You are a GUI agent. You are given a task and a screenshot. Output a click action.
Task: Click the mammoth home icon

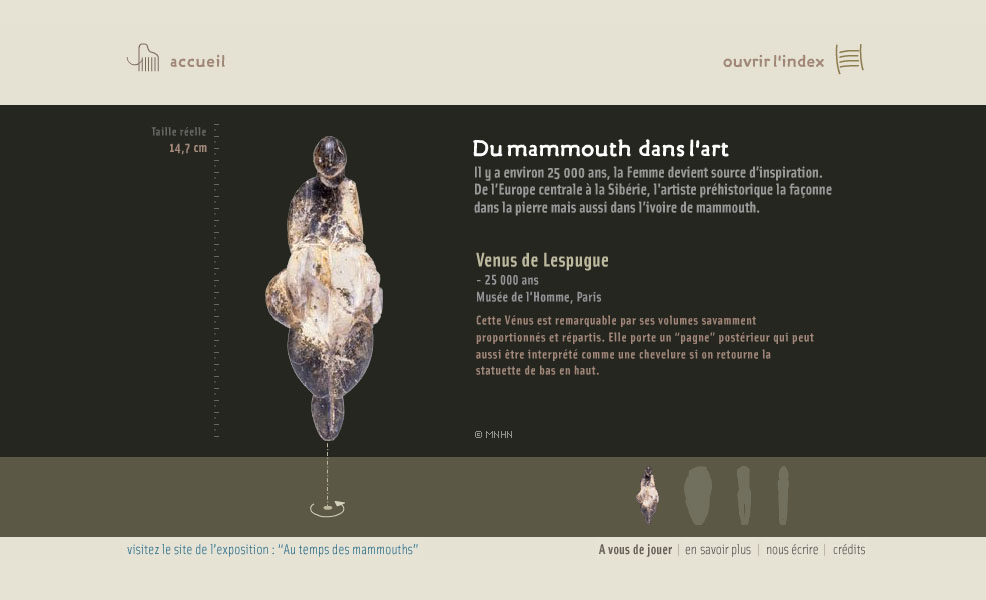143,58
